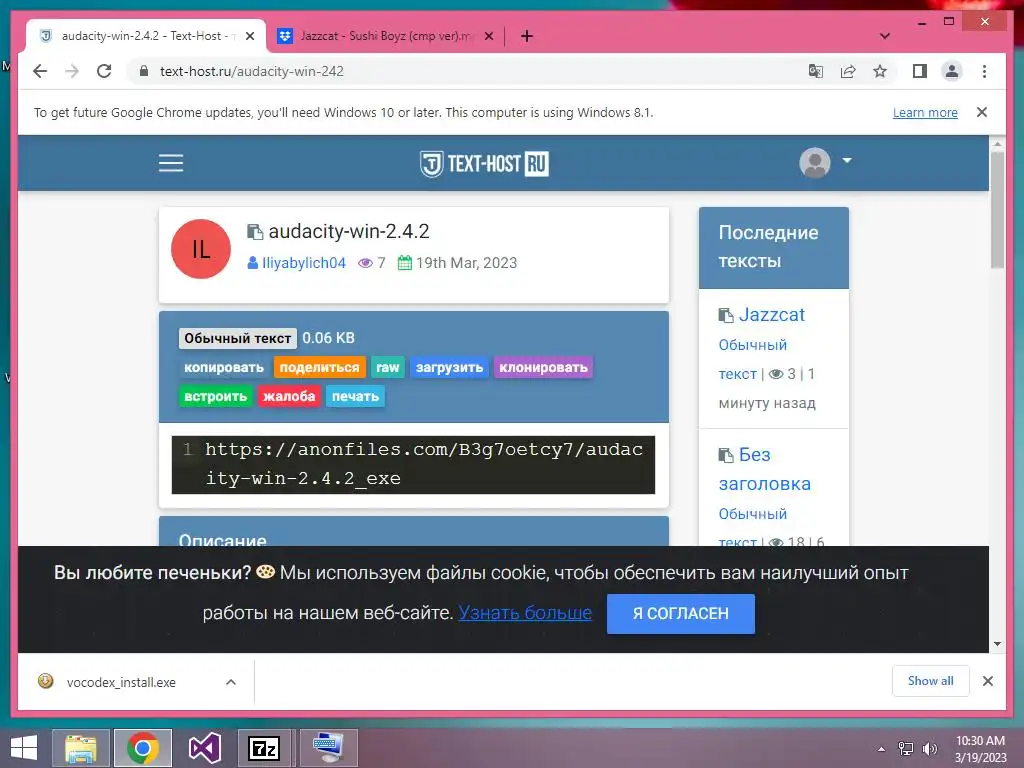Click the Узнать больше cookie link
This screenshot has height=768, width=1024.
point(525,613)
